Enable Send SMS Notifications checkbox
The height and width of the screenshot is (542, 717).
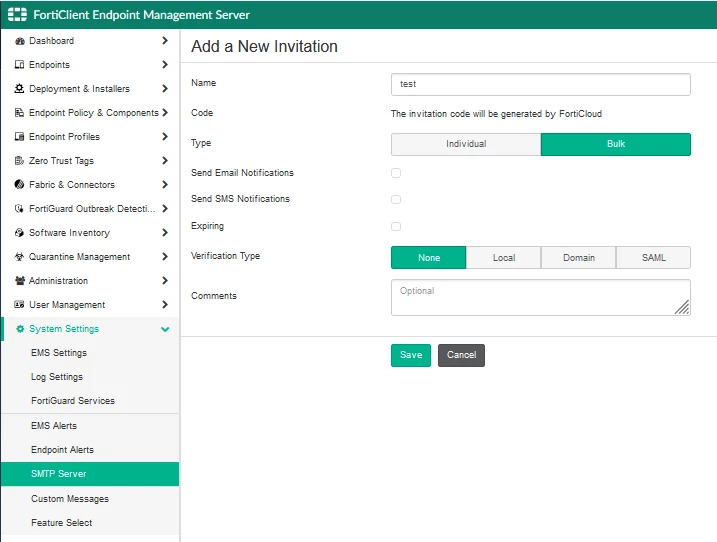(396, 199)
